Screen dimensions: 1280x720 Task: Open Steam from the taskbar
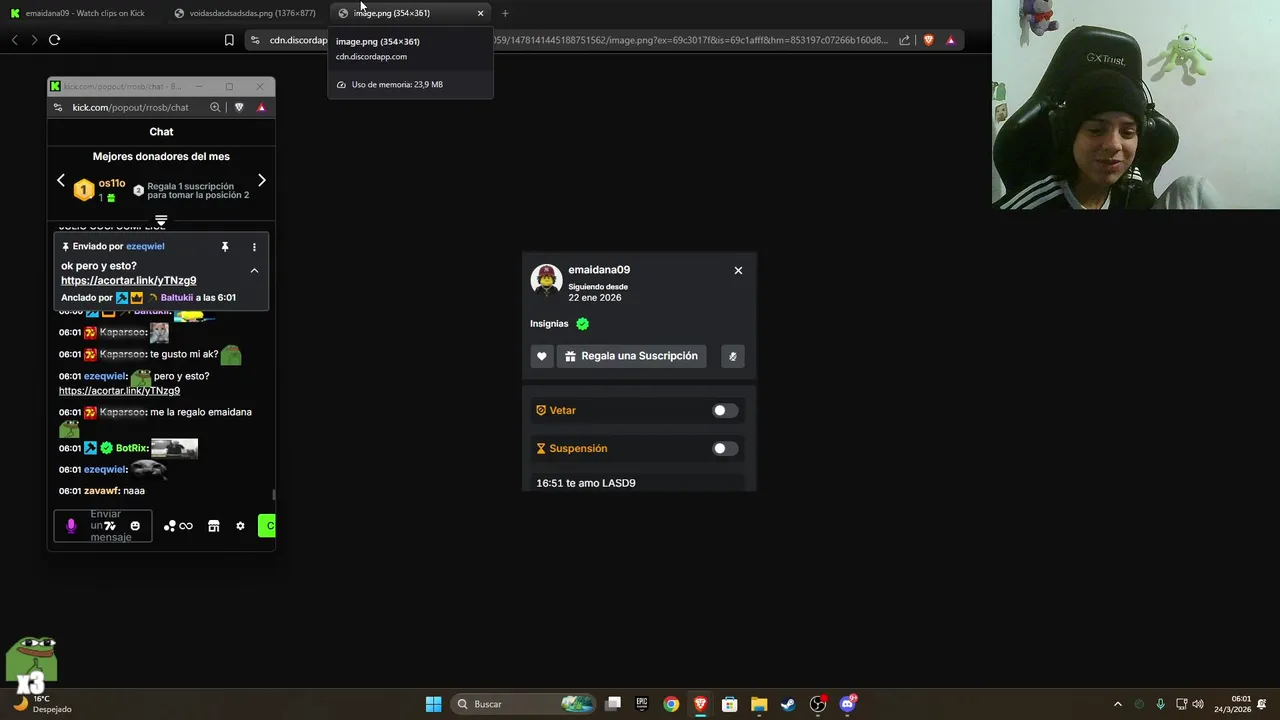788,704
